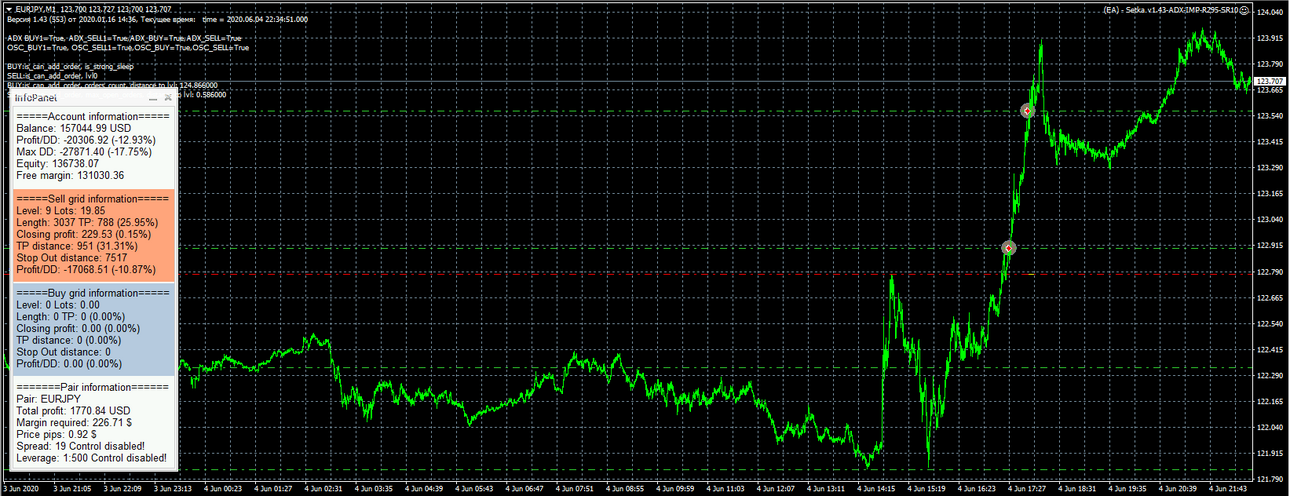Click the EA name Setka v1.43 label

click(x=1171, y=10)
